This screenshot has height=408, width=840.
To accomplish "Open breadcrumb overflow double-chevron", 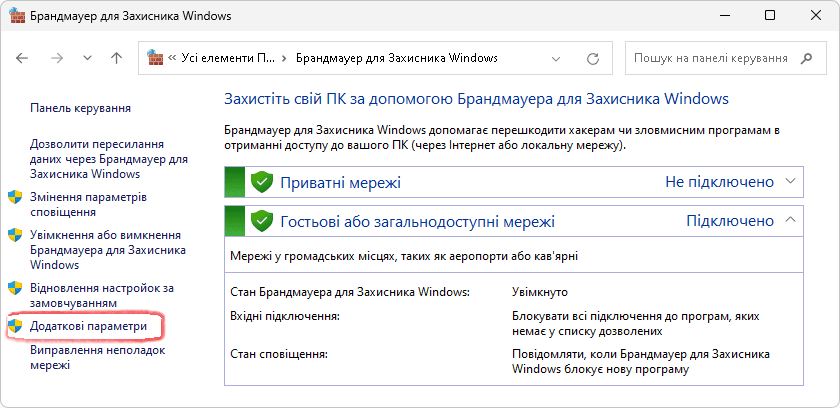I will click(x=172, y=58).
